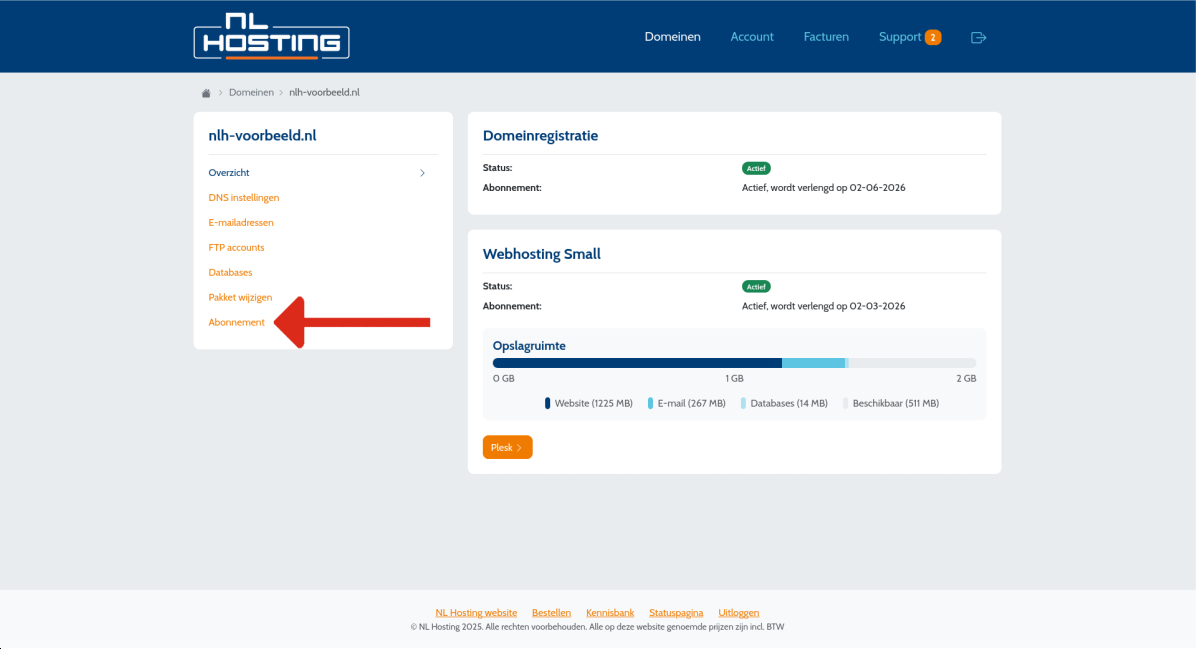1197x649 pixels.
Task: Click Pakket wijzigen in the sidebar
Action: pyautogui.click(x=240, y=297)
